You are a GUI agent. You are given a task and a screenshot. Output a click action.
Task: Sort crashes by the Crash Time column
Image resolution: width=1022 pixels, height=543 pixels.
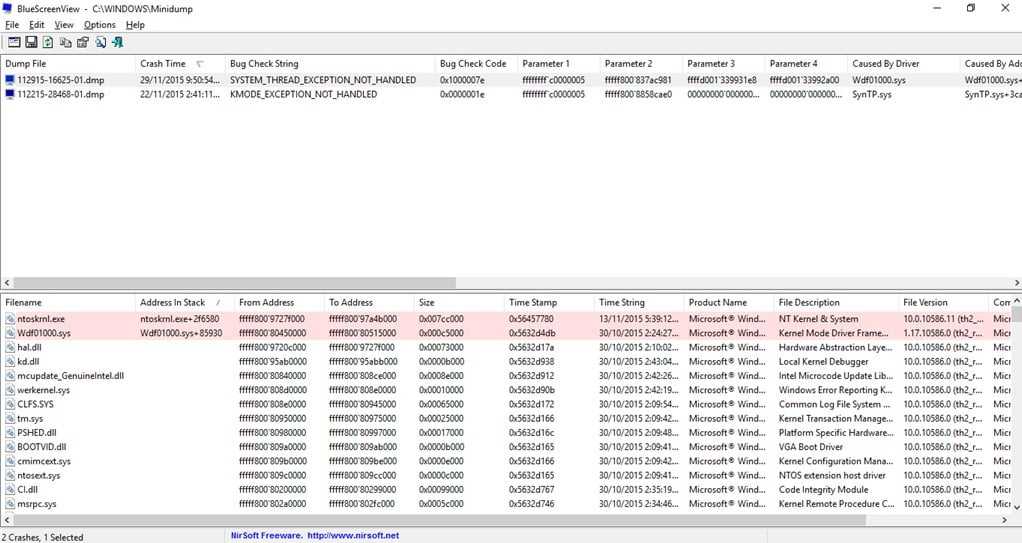click(x=163, y=64)
